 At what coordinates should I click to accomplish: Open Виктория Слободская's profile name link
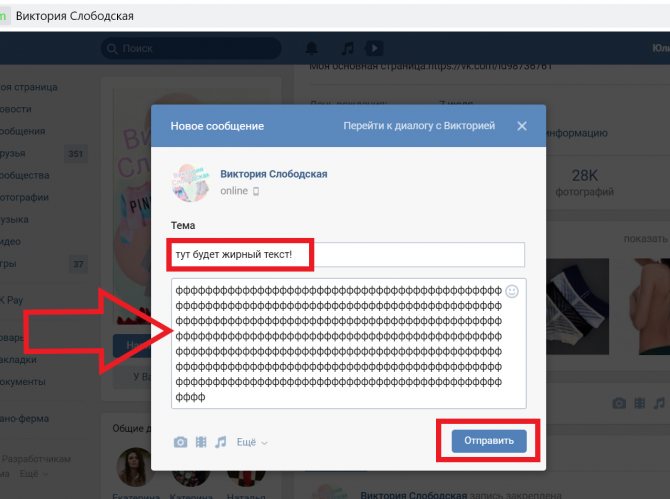tap(273, 174)
